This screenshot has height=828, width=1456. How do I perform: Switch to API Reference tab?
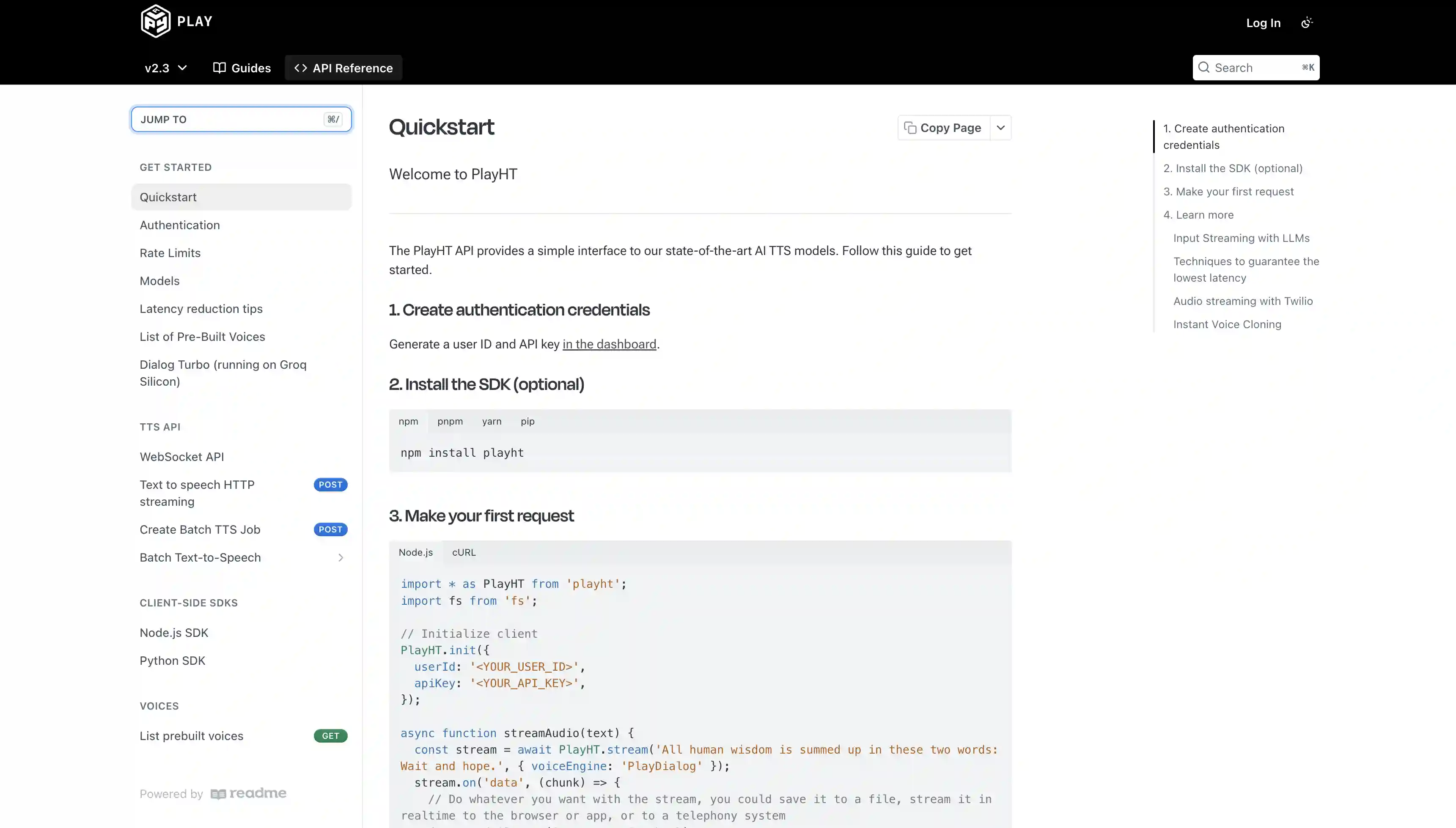[343, 68]
